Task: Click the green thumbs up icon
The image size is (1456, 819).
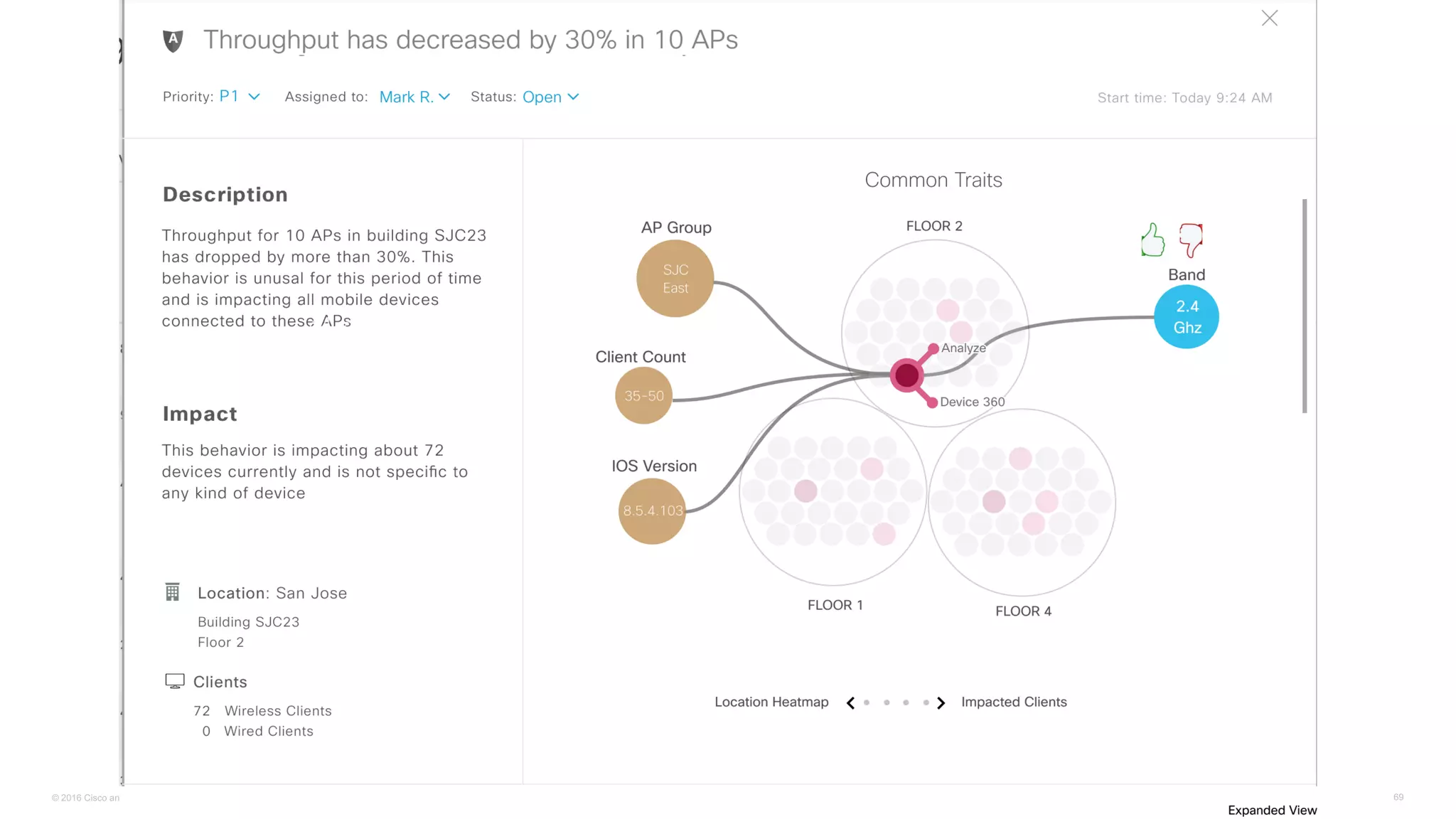Action: click(1152, 240)
